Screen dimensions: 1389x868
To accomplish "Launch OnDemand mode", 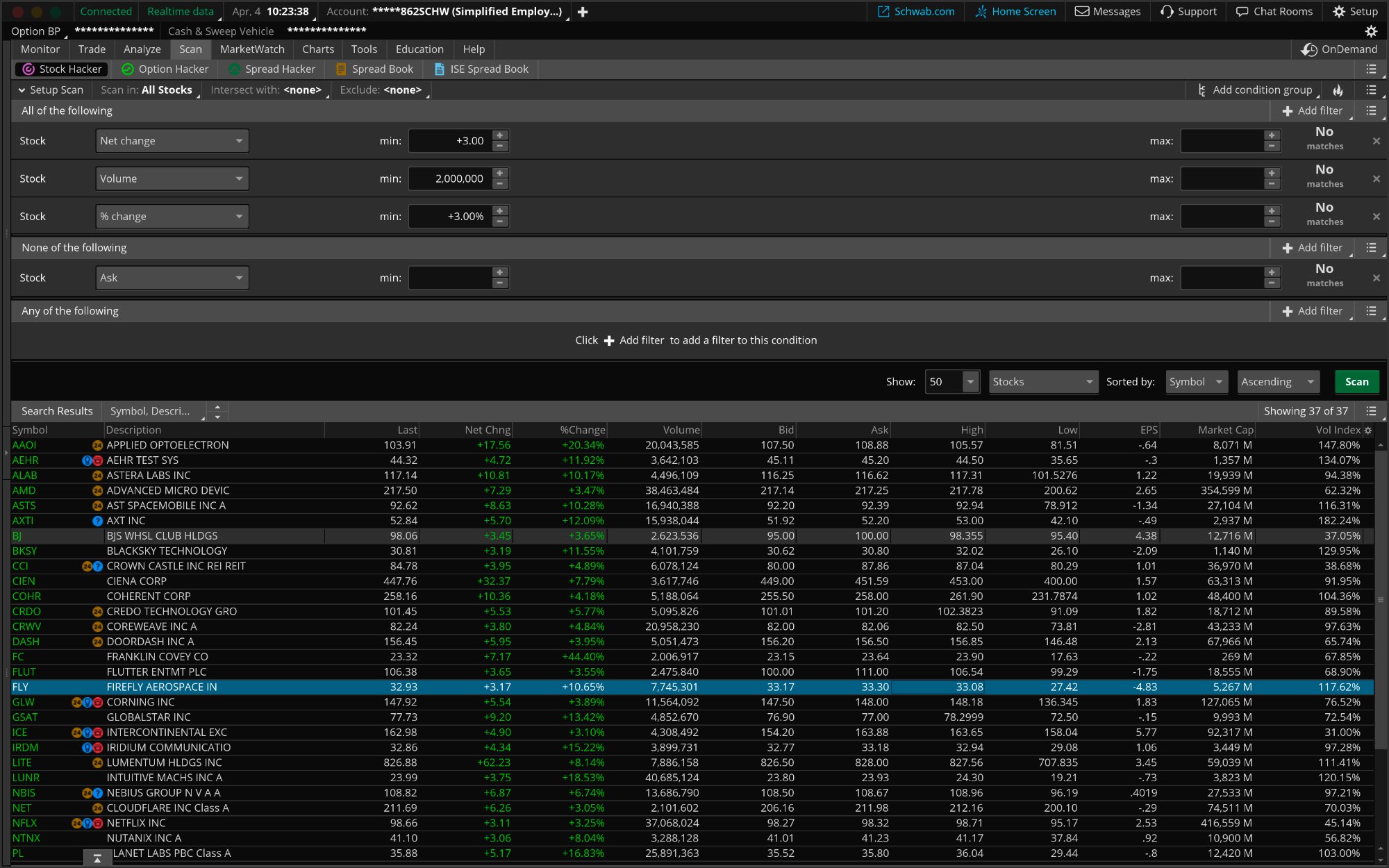I will point(1339,49).
